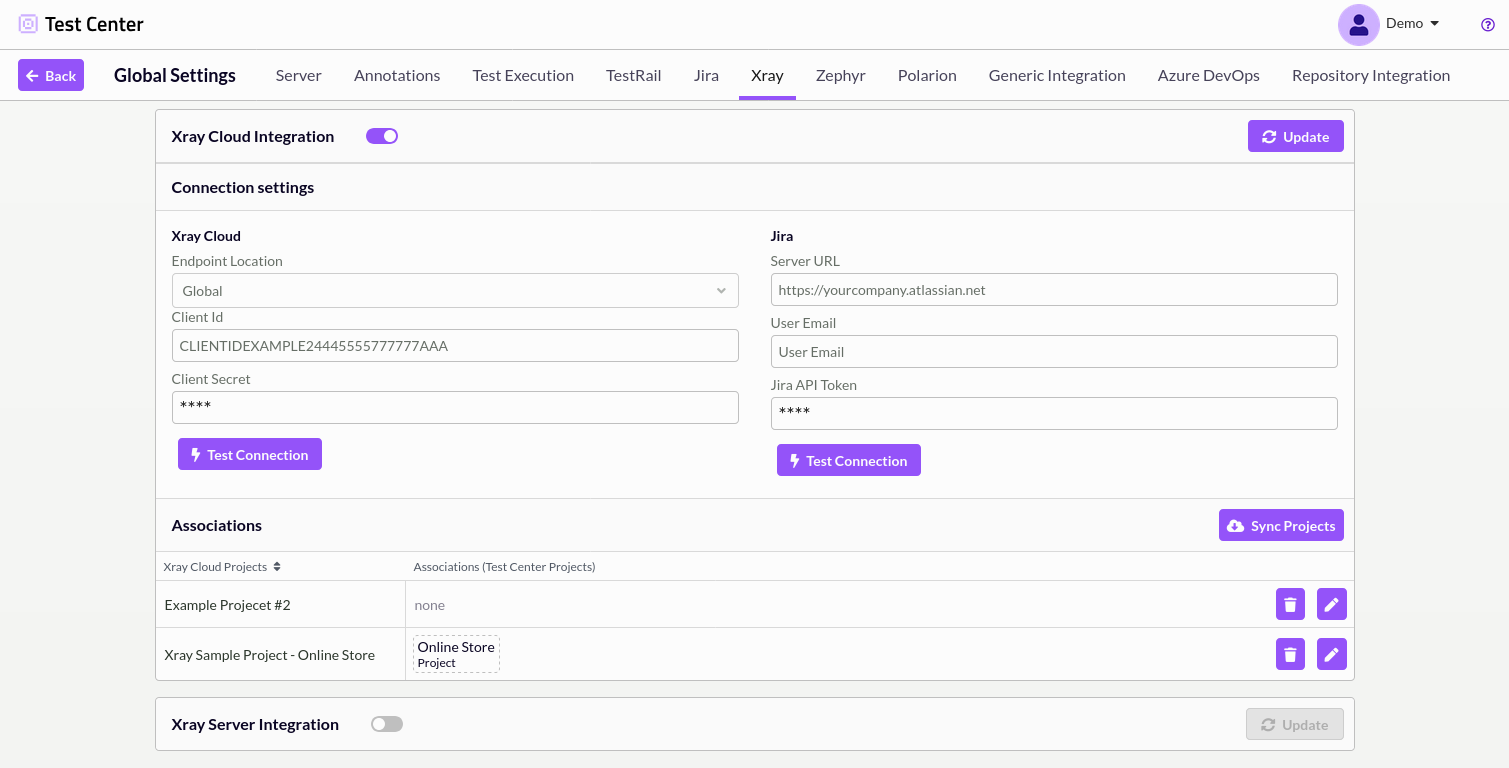Click the Demo user avatar icon
The height and width of the screenshot is (768, 1509).
coord(1358,25)
